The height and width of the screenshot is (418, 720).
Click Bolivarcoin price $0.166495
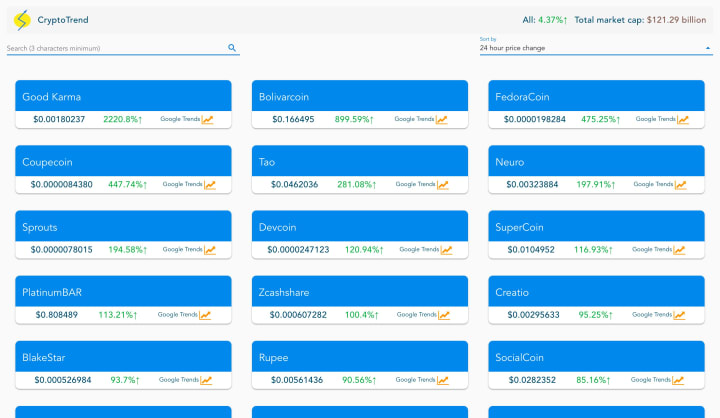coord(293,119)
